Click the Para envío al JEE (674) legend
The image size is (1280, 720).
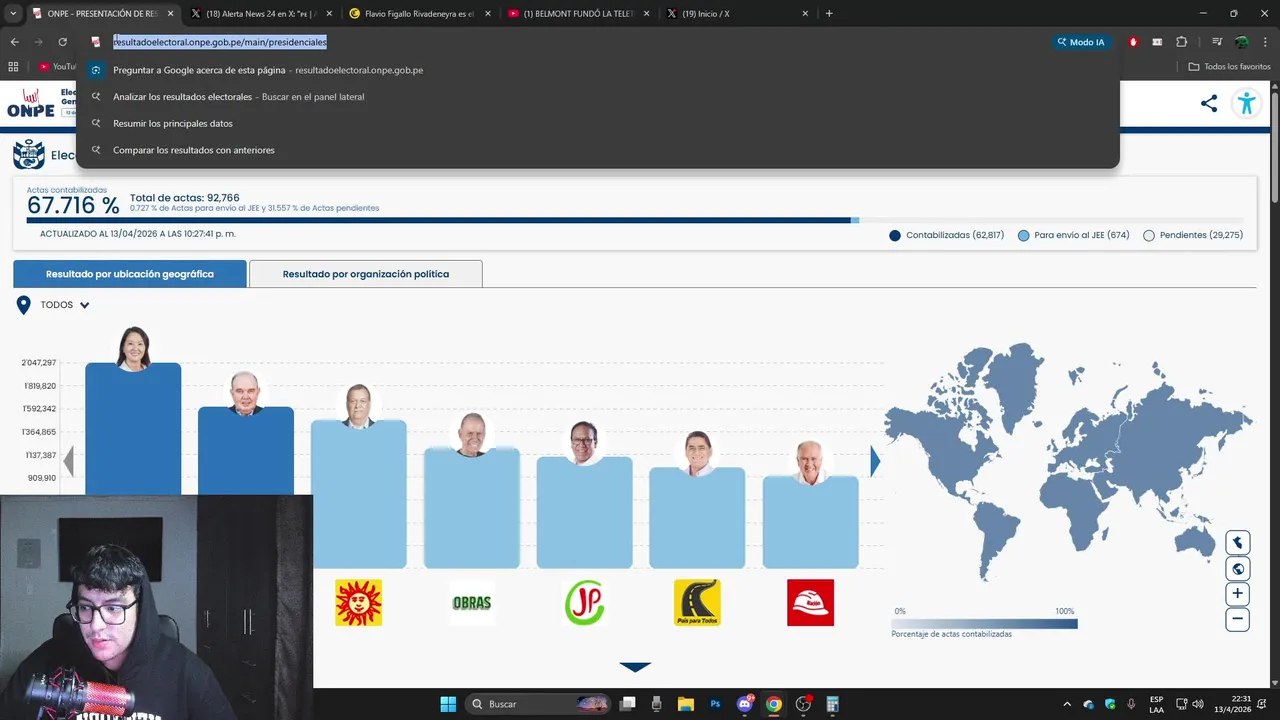tap(1073, 235)
